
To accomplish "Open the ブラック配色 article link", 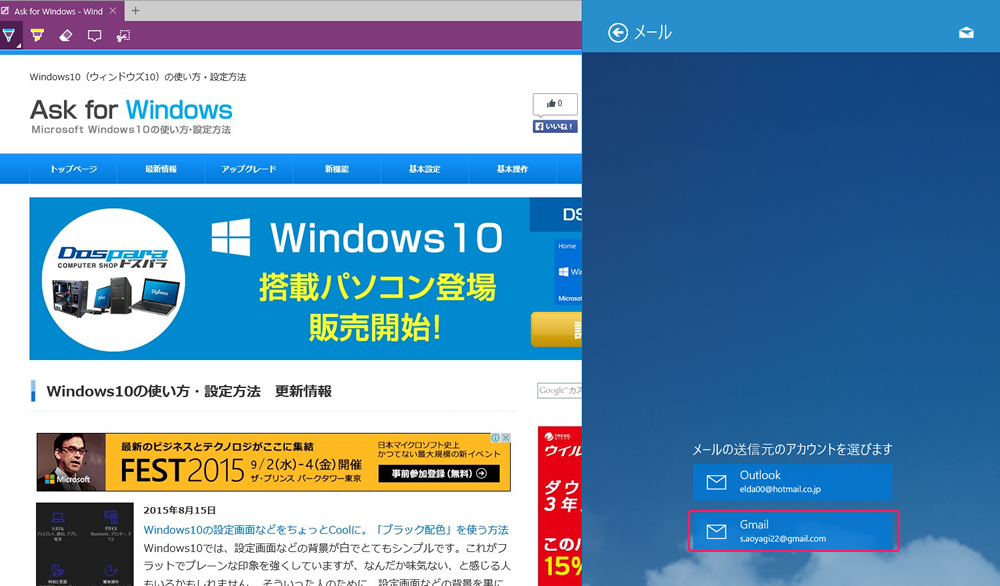I will click(x=326, y=530).
